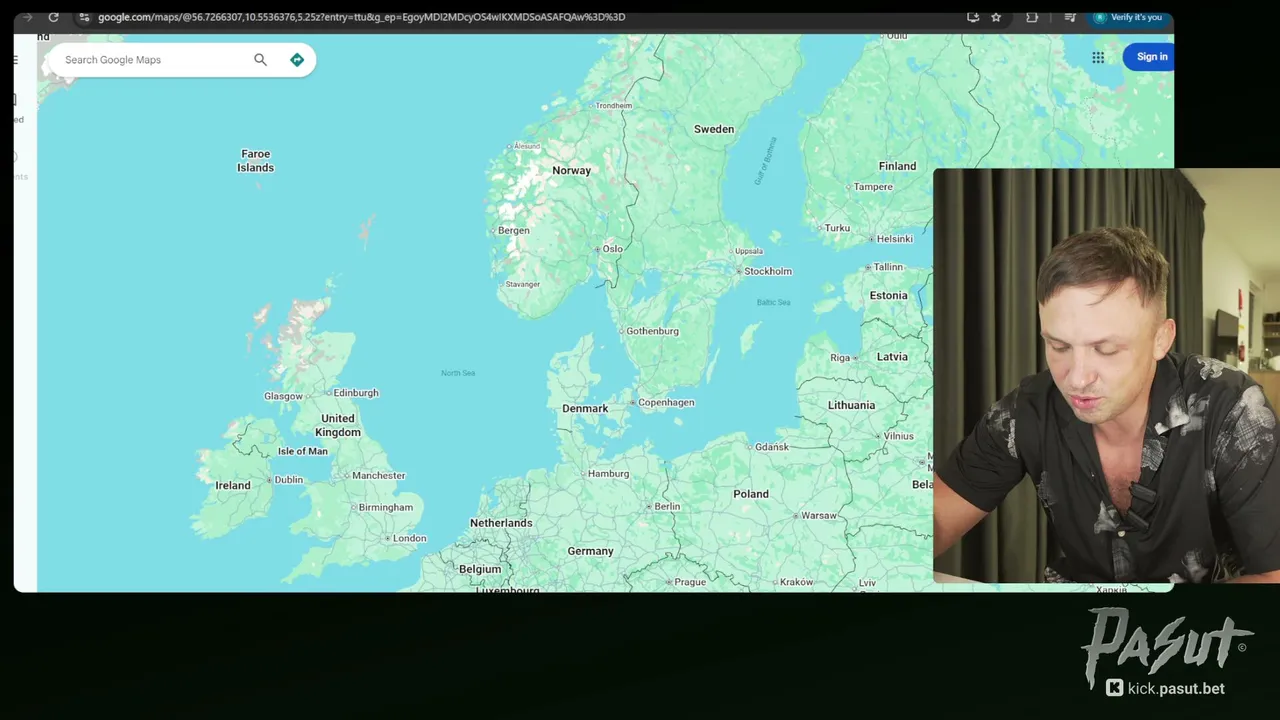
Task: Click the magnifier search icon
Action: 260,60
